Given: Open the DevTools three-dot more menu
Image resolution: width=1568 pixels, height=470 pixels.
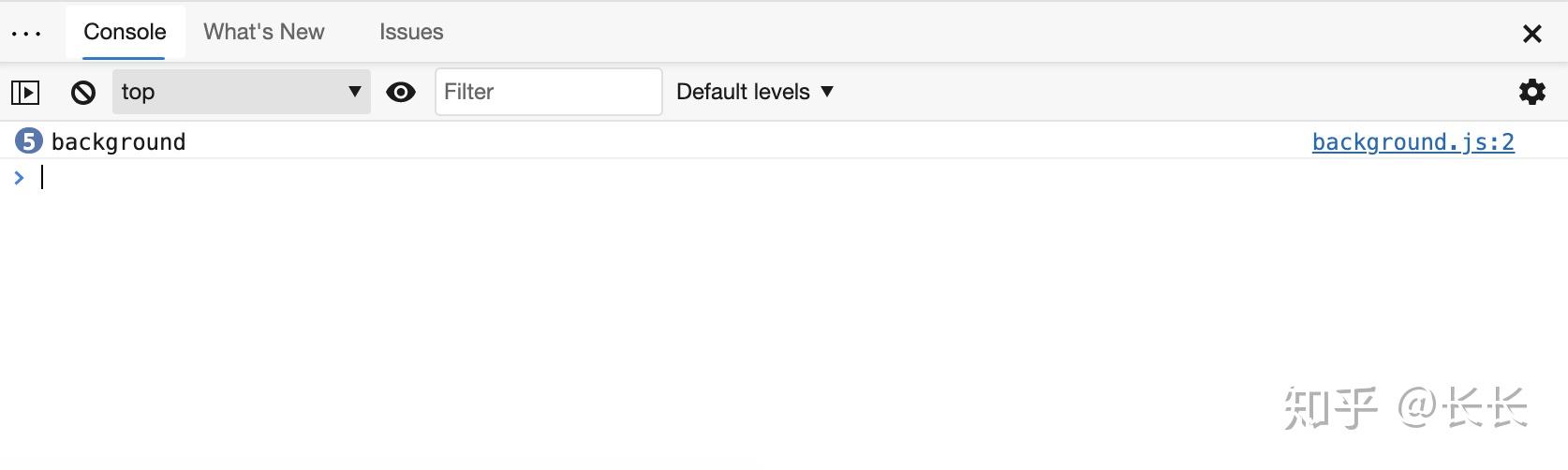Looking at the screenshot, I should pos(26,34).
